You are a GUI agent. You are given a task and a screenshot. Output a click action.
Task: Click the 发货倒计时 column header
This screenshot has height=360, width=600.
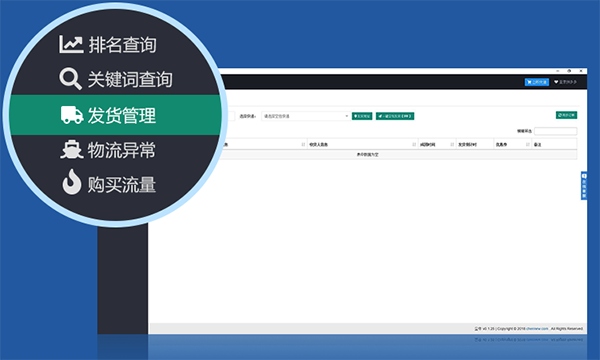point(474,145)
